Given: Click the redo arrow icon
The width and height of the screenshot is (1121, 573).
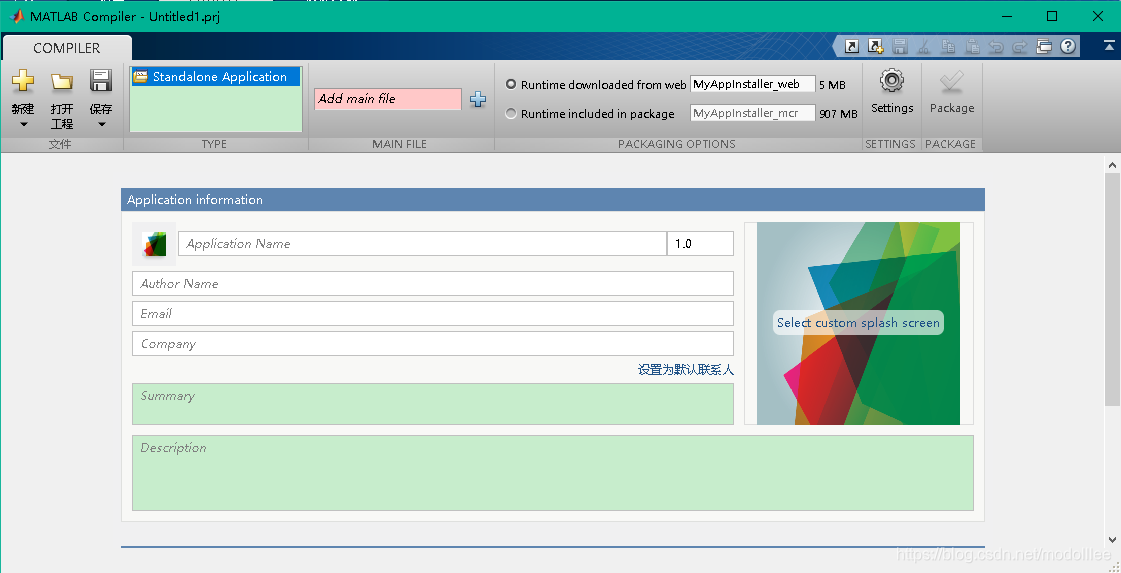Looking at the screenshot, I should tap(1020, 46).
